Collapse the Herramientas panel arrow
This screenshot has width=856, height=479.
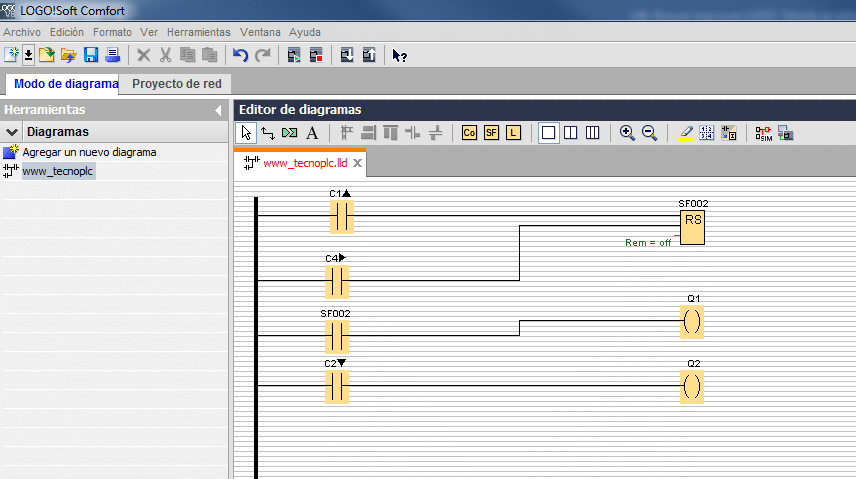click(x=218, y=110)
